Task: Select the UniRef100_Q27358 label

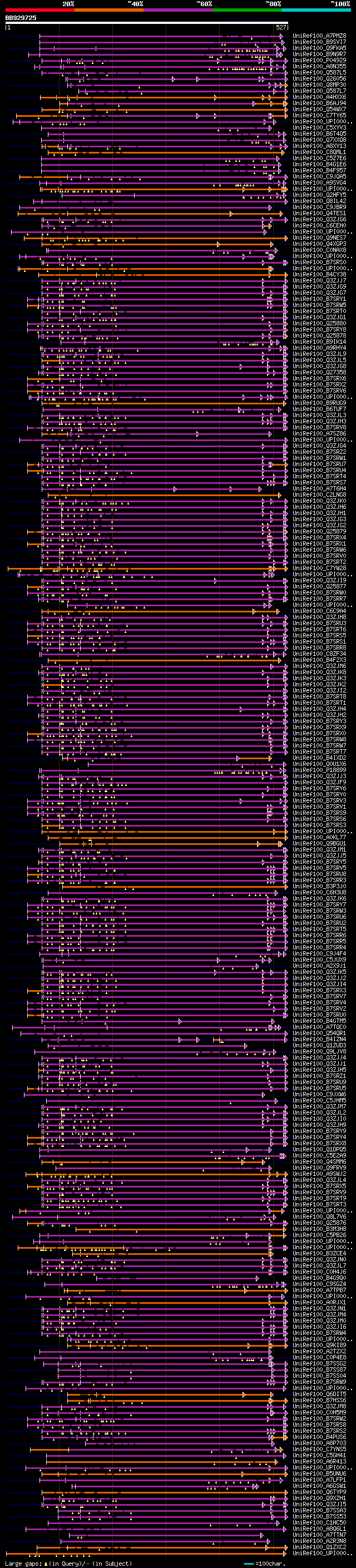Action: [x=319, y=373]
